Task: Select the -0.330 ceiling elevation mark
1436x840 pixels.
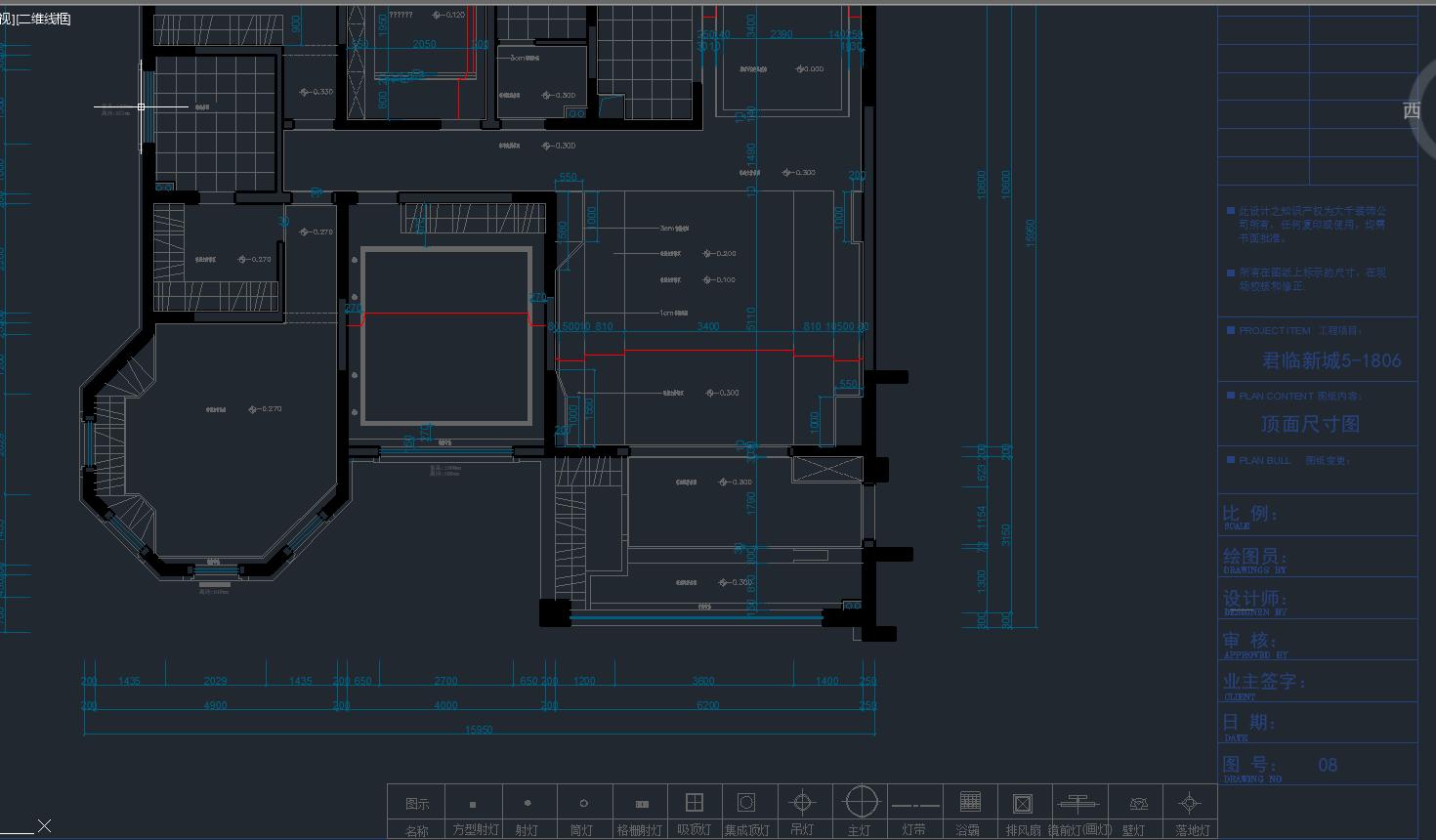Action: point(317,92)
